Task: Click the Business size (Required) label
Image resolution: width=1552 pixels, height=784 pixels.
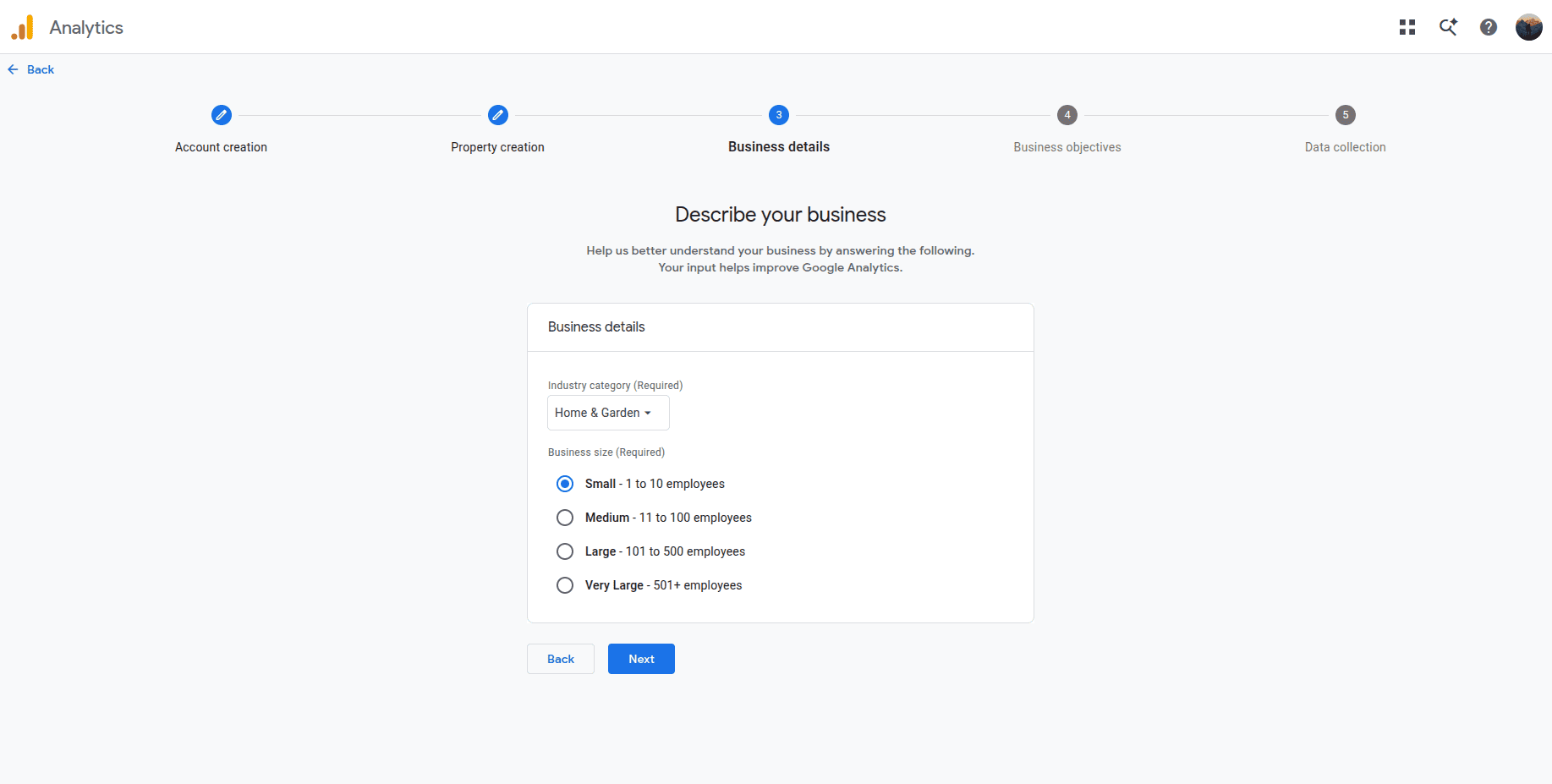Action: (x=606, y=452)
